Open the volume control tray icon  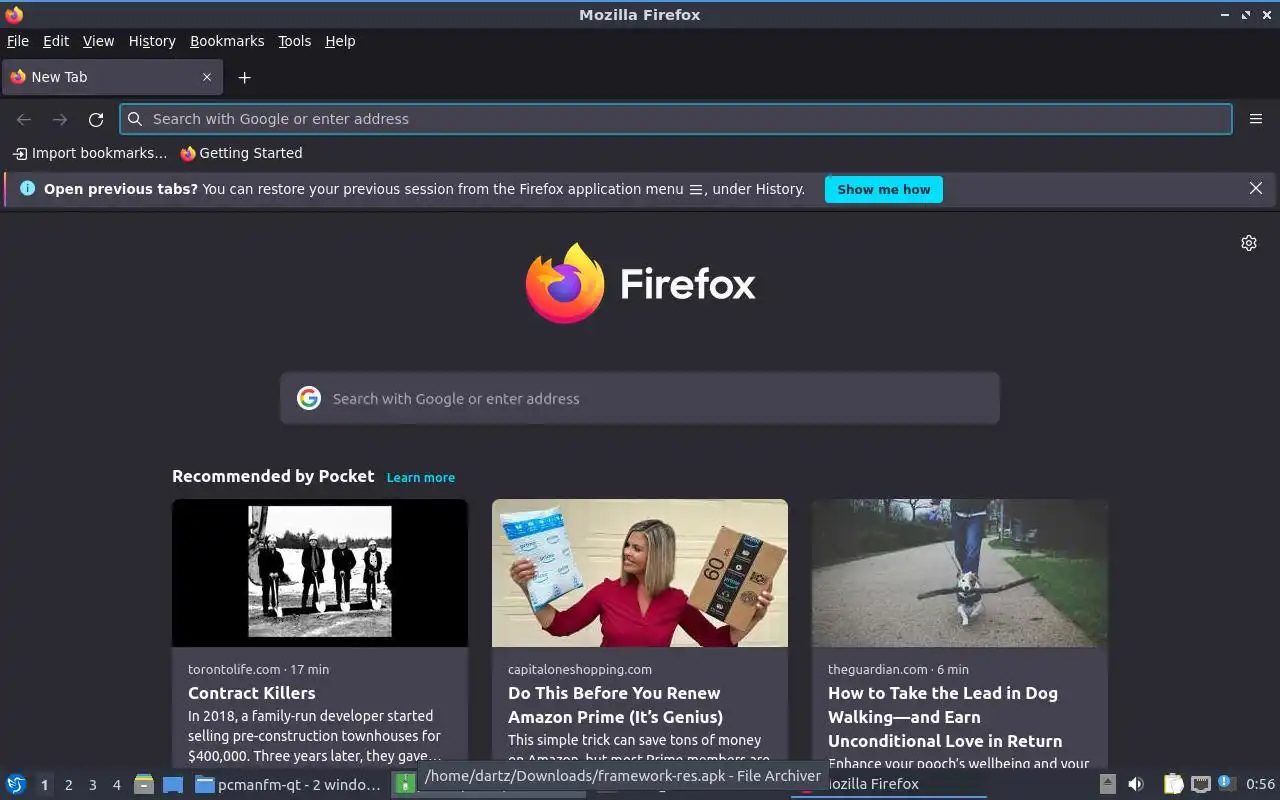pyautogui.click(x=1136, y=784)
